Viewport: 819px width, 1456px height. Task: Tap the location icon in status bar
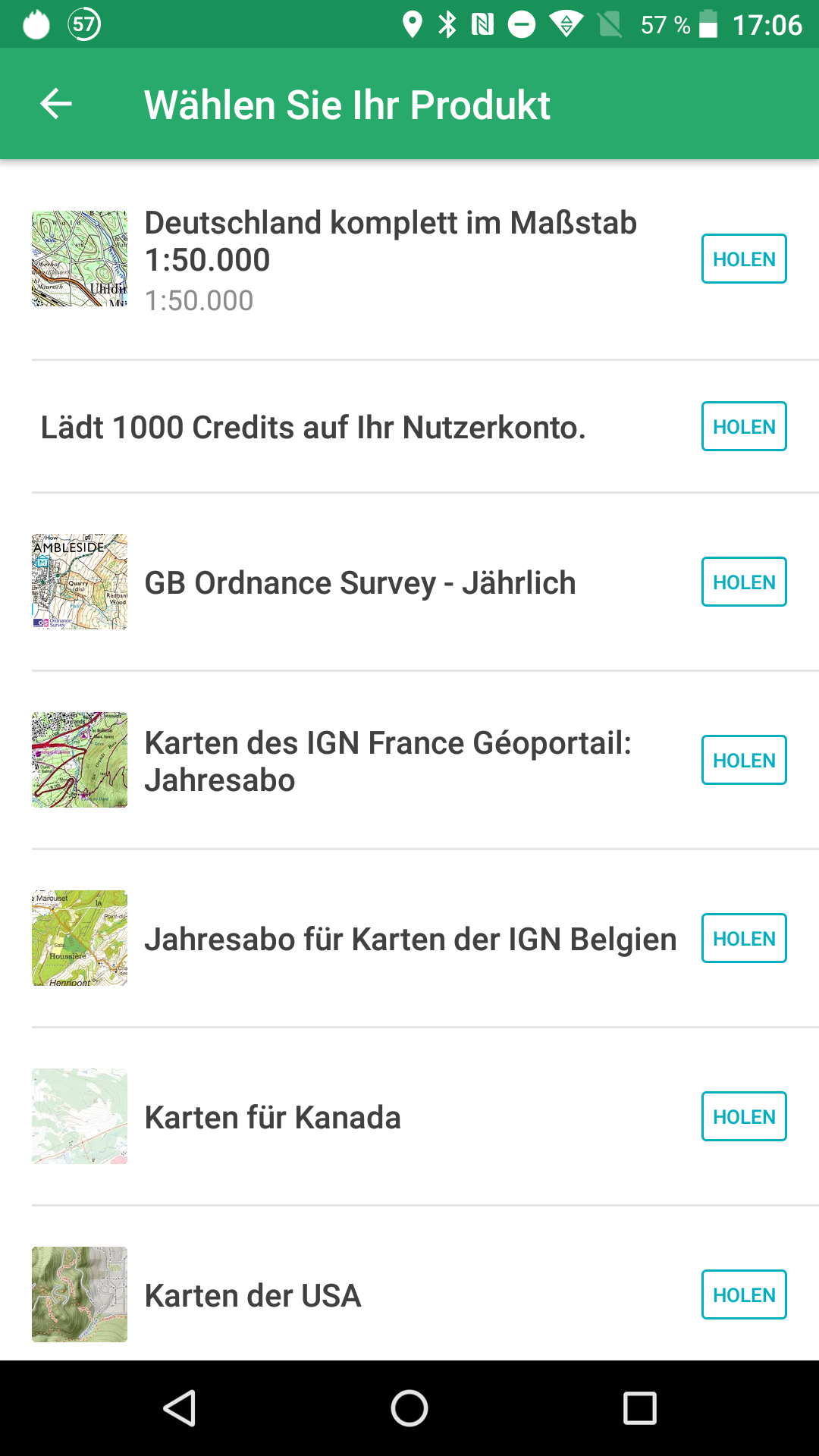point(412,24)
